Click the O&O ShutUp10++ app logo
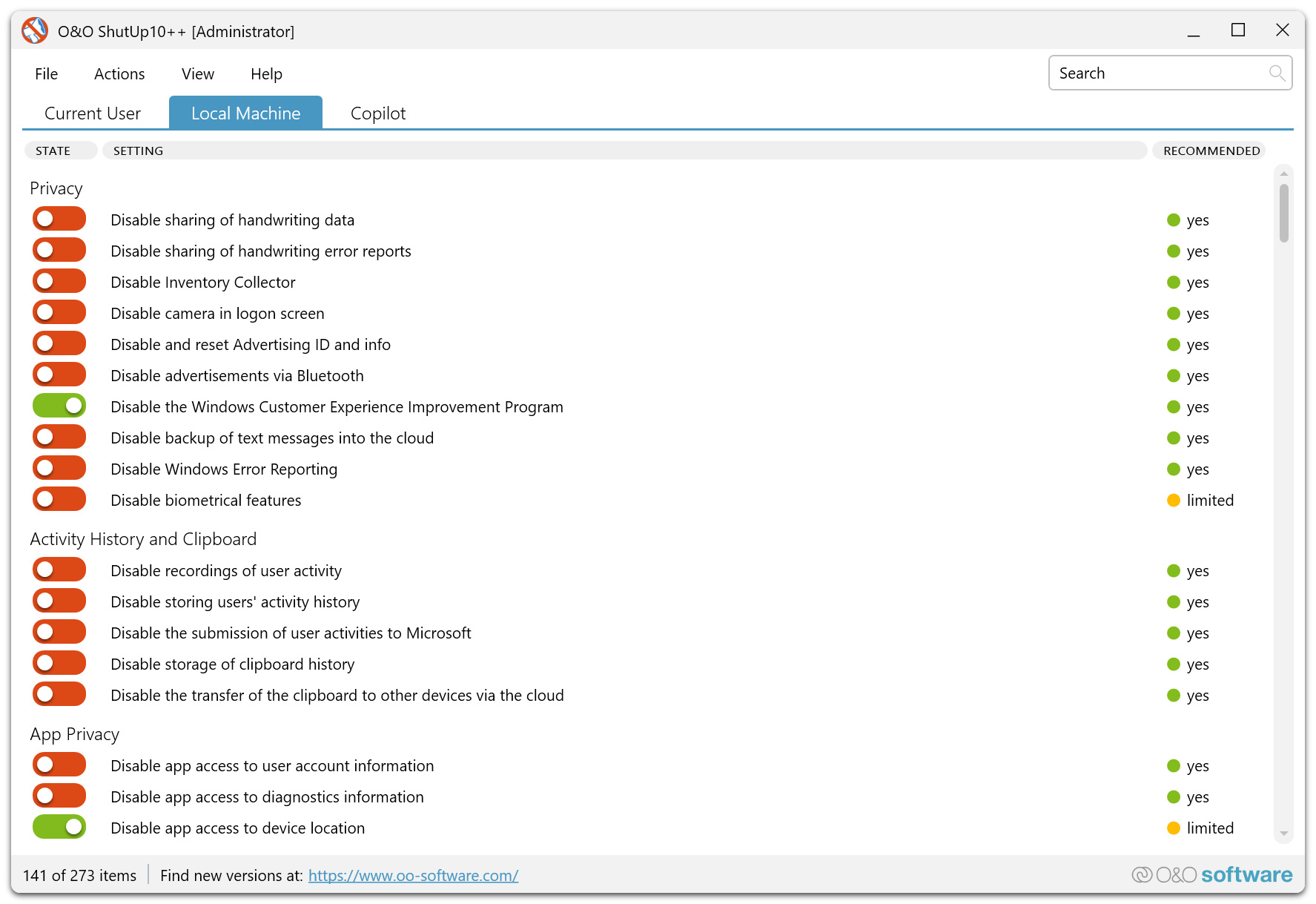 click(x=34, y=31)
